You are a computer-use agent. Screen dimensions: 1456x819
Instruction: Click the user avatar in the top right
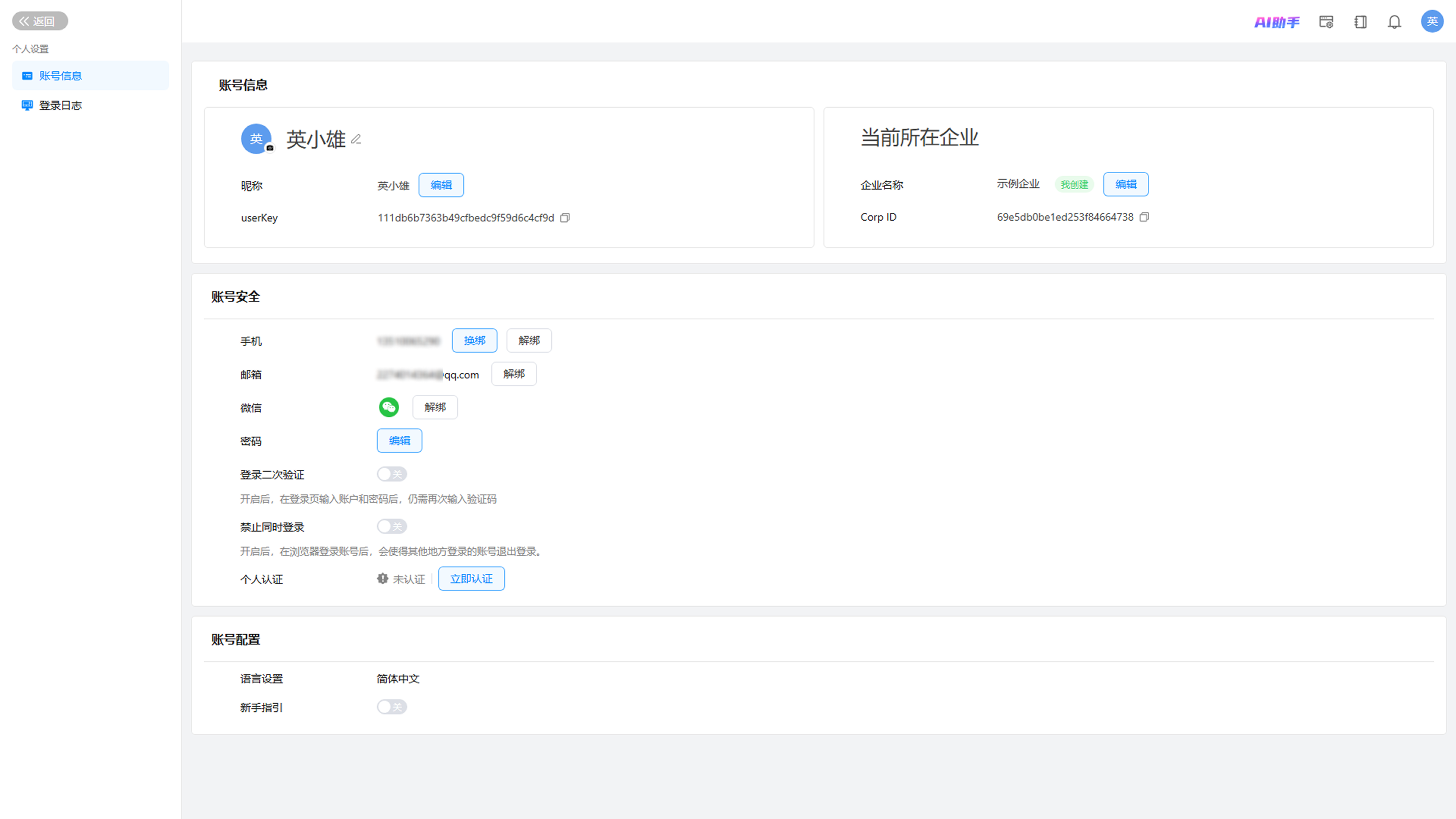tap(1432, 22)
